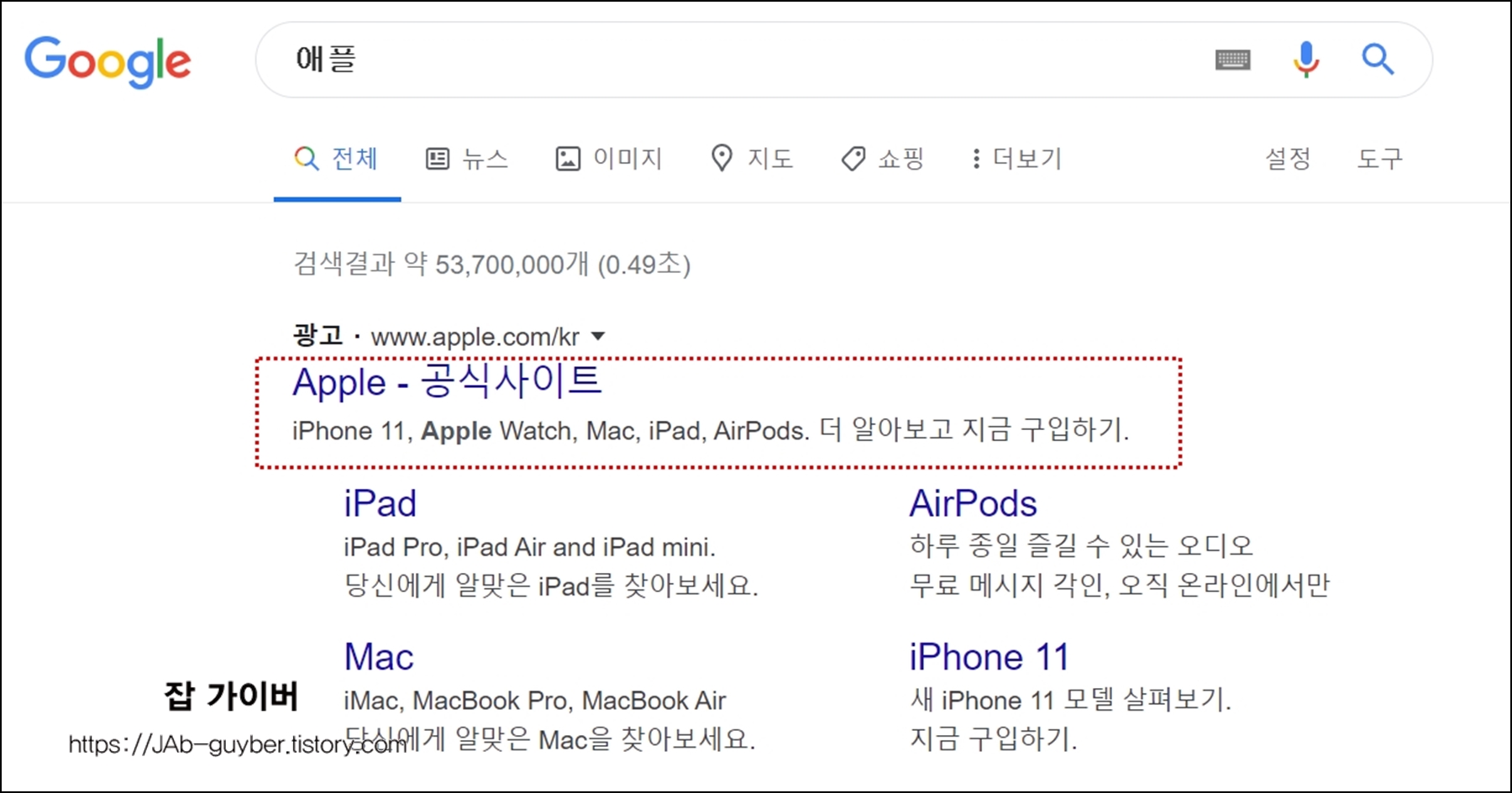Open the Mac sitelink
Viewport: 1512px width, 793px height.
379,657
